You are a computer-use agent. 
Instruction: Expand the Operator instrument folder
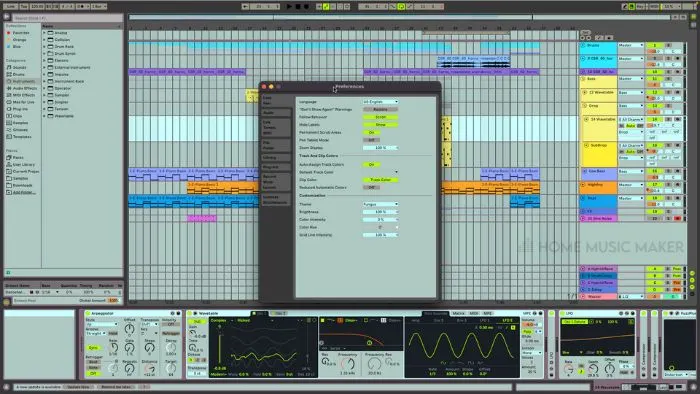pos(44,88)
